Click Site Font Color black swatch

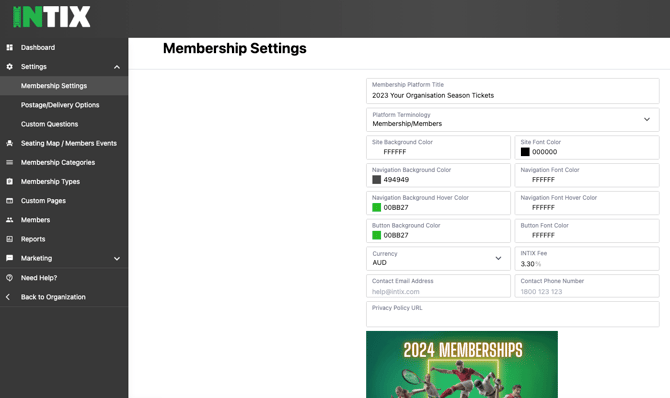pos(525,152)
